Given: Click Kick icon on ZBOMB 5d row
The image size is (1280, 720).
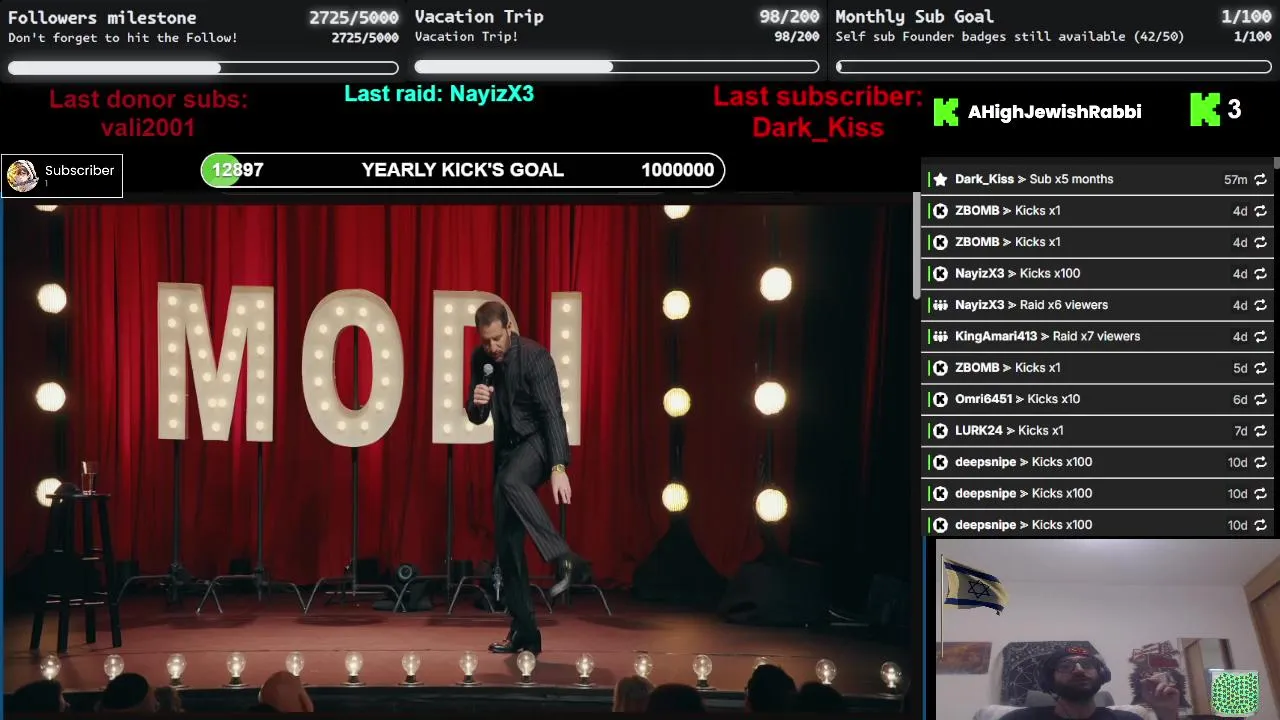Looking at the screenshot, I should point(940,368).
